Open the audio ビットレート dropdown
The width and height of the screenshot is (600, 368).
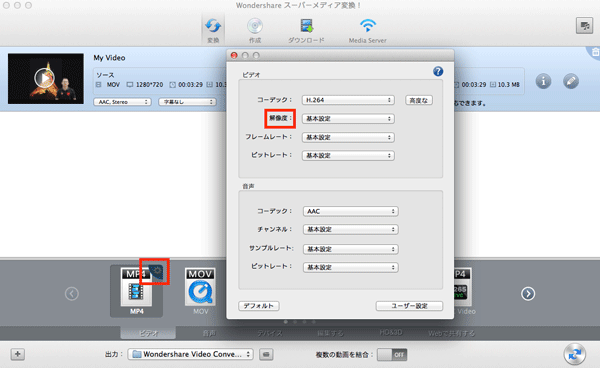point(351,267)
